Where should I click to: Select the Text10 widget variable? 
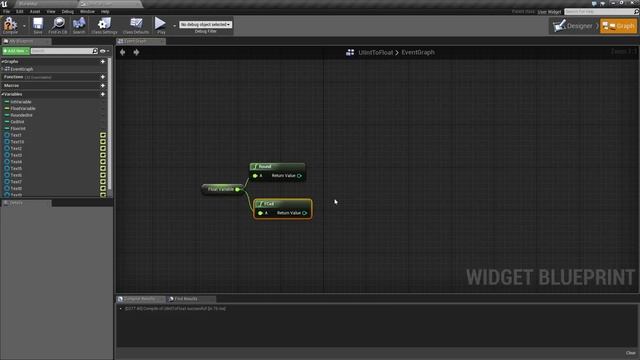(17, 142)
